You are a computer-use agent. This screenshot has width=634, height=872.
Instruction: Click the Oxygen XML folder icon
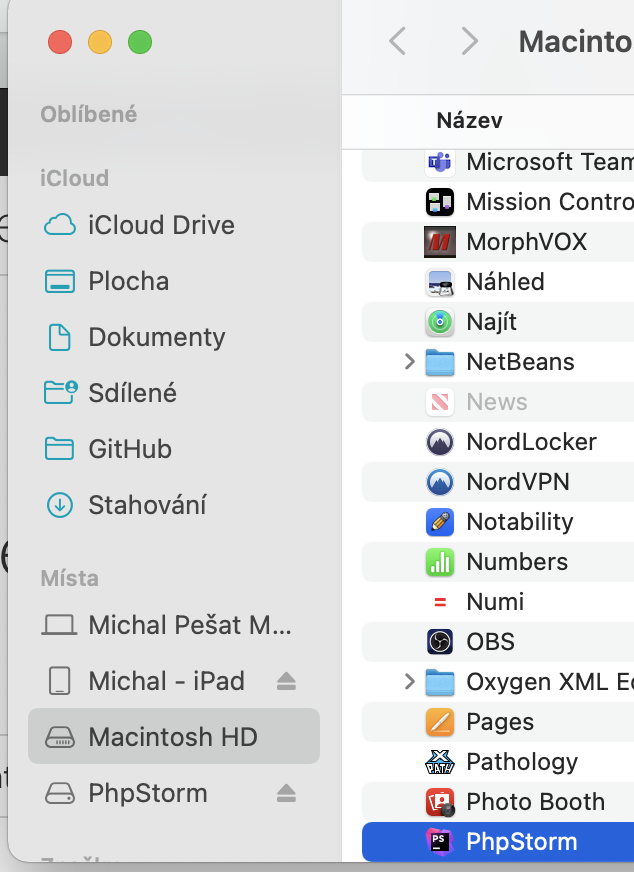pos(440,682)
